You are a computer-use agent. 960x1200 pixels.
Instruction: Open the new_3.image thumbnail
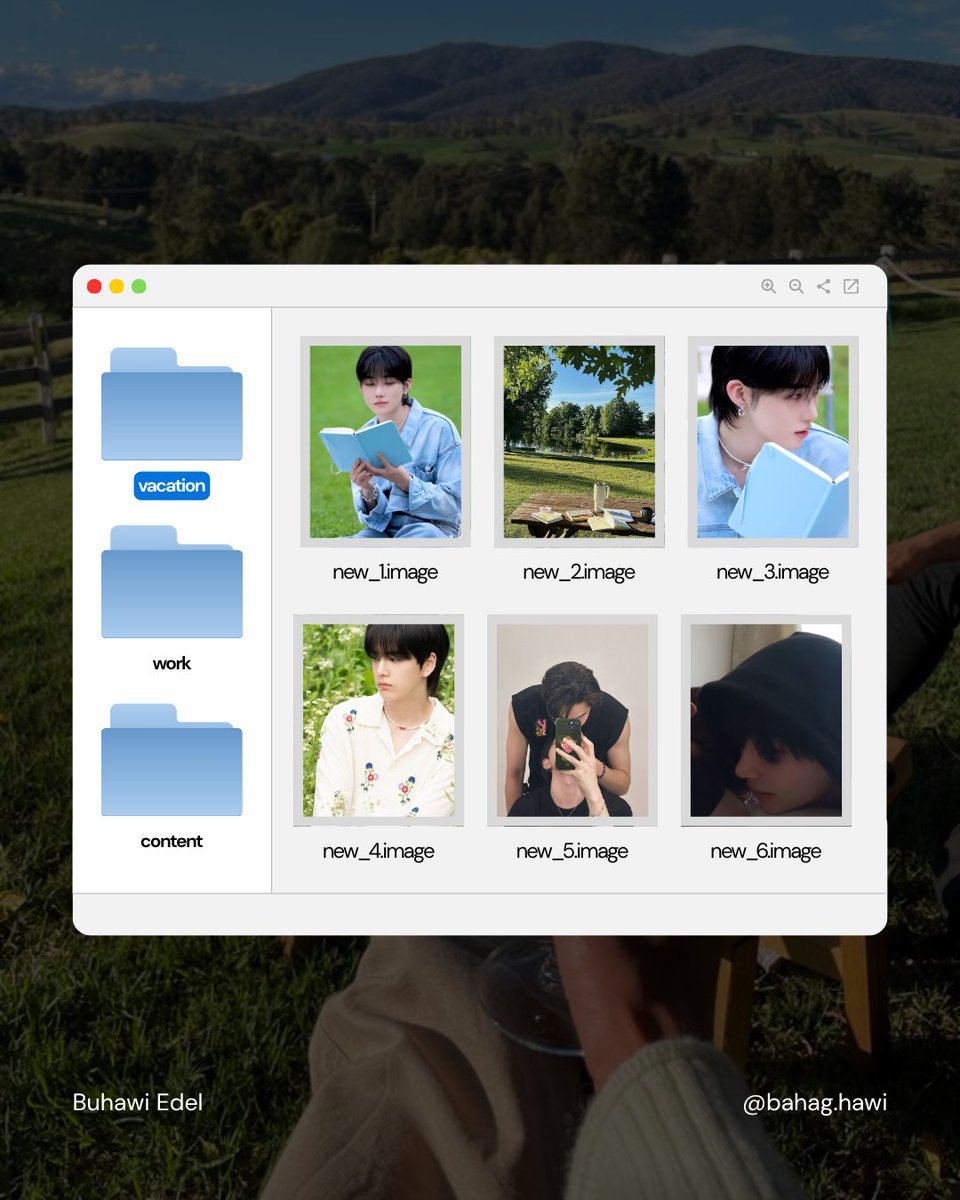pyautogui.click(x=773, y=441)
